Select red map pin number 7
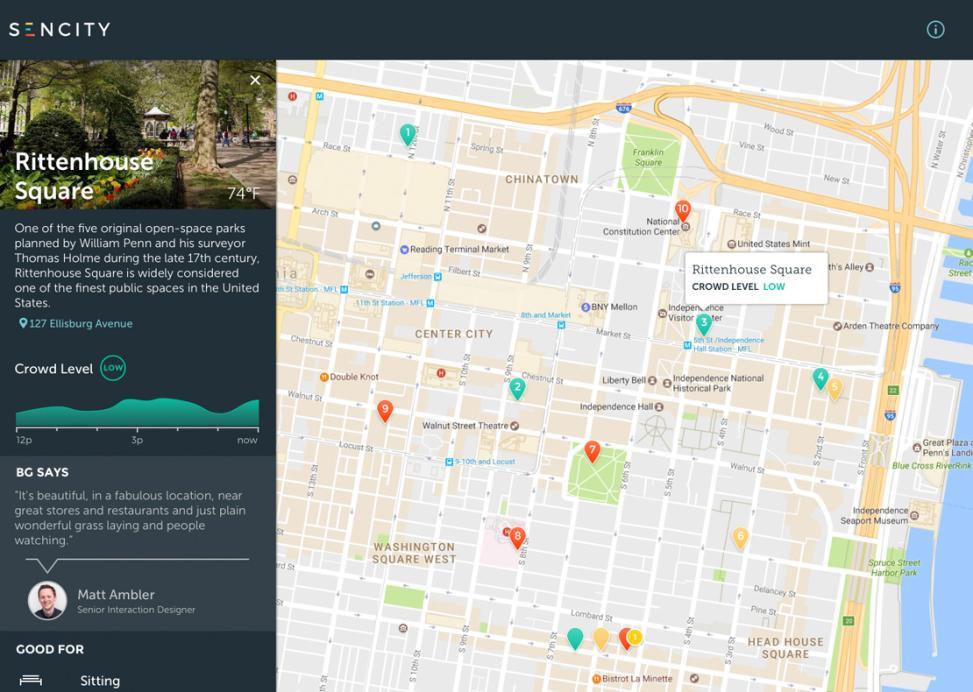 coord(592,451)
